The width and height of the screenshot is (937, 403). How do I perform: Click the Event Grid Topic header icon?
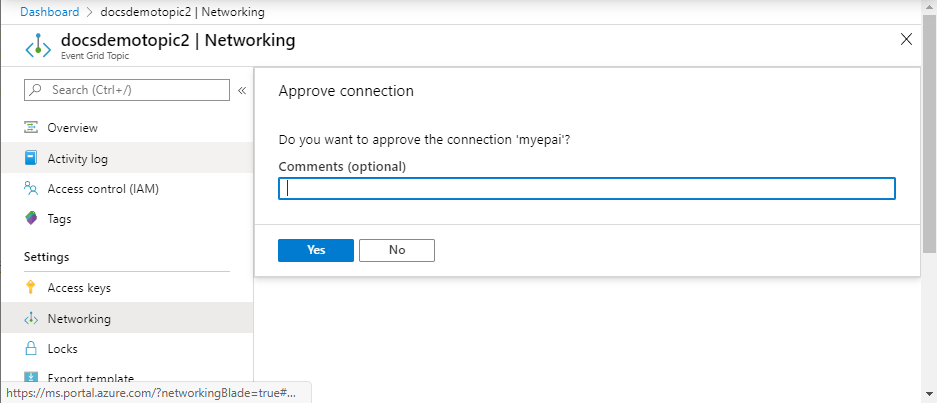pos(38,47)
